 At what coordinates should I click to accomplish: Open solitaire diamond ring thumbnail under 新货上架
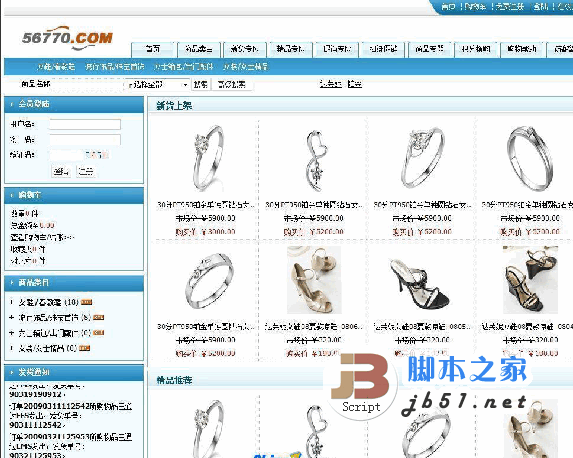207,158
